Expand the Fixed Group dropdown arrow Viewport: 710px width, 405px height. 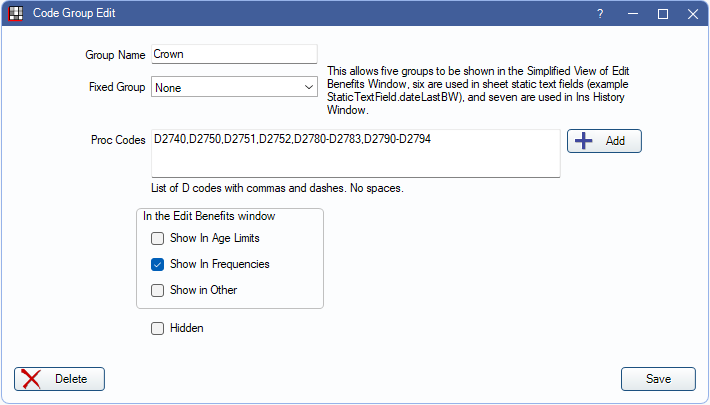point(308,88)
